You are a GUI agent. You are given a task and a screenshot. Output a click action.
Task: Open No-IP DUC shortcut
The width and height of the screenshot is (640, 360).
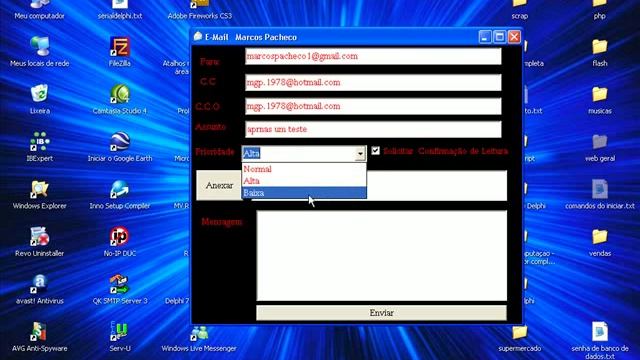click(x=120, y=242)
